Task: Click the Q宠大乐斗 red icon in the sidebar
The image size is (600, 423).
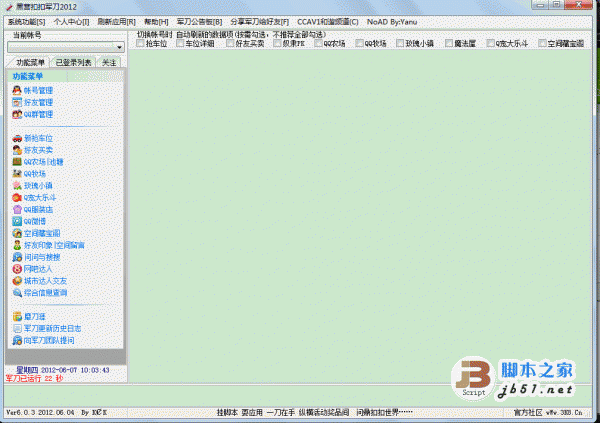Action: point(17,198)
